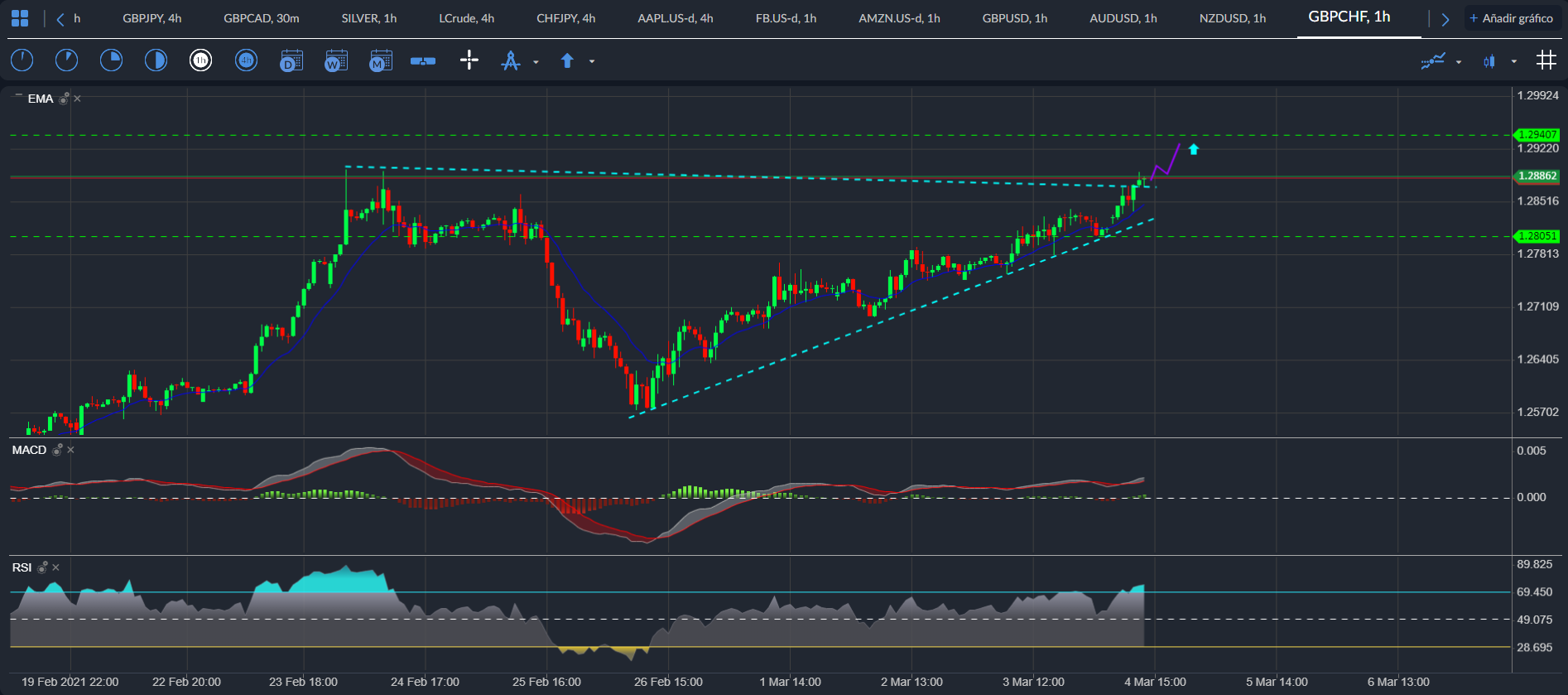Viewport: 1568px width, 695px height.
Task: Click the MACD indicator label
Action: click(x=29, y=450)
